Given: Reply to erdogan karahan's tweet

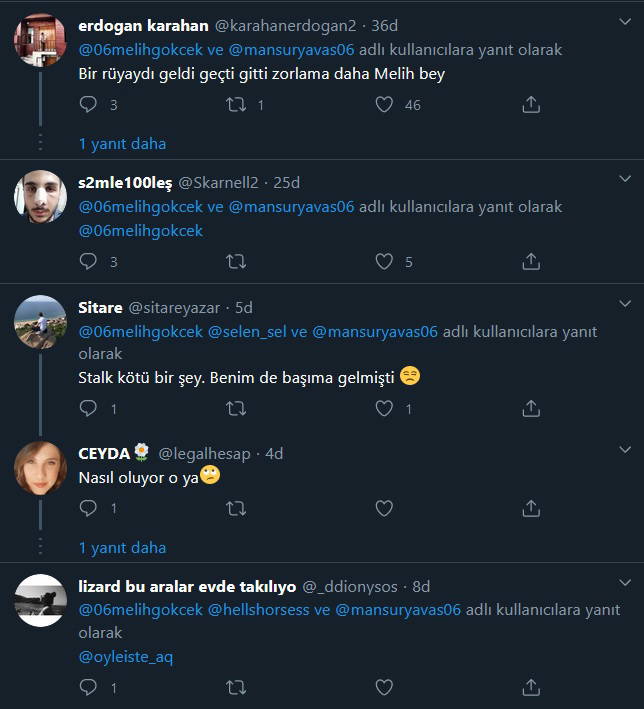Looking at the screenshot, I should tap(88, 104).
